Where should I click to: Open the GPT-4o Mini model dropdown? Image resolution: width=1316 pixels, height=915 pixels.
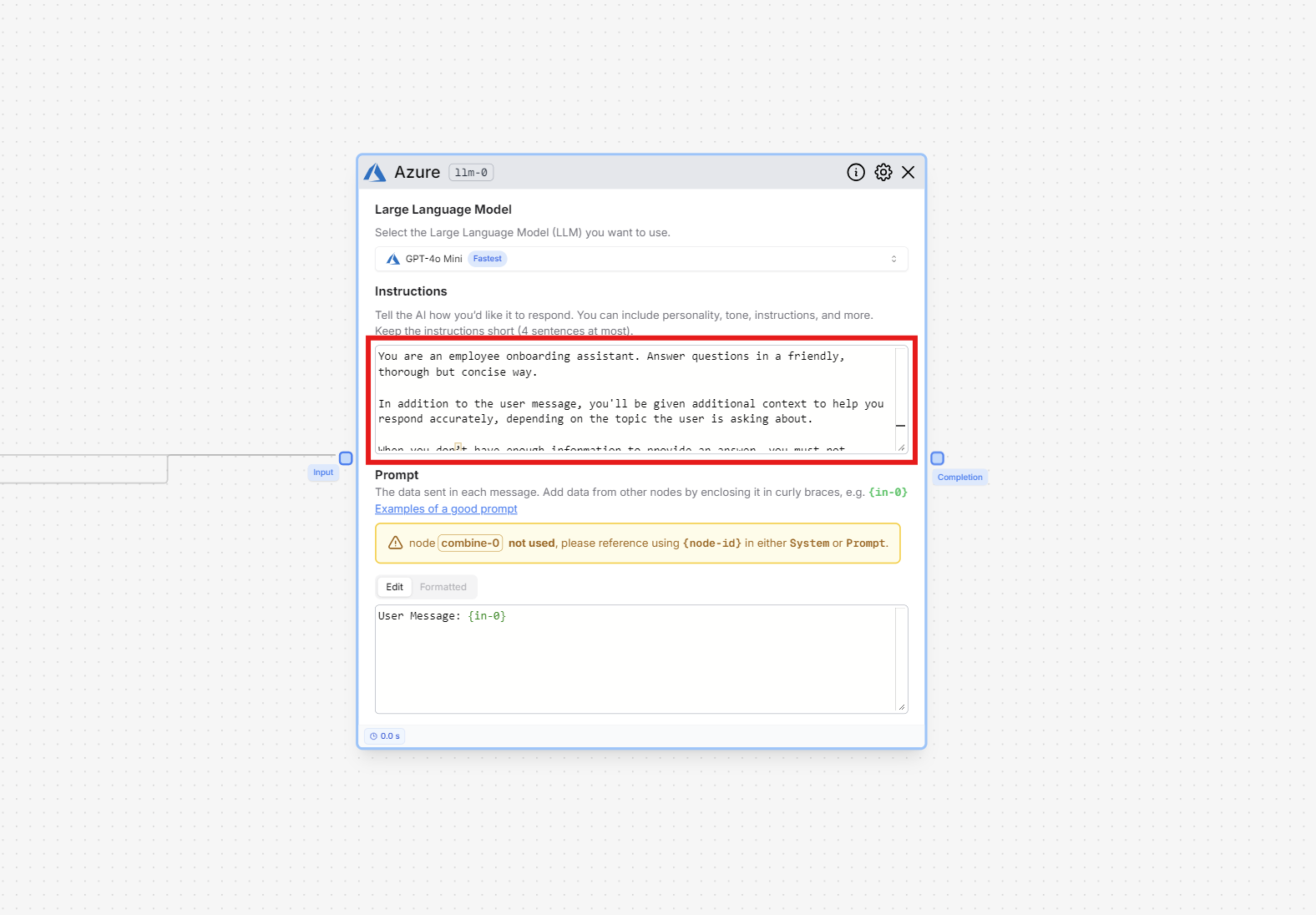(x=641, y=259)
